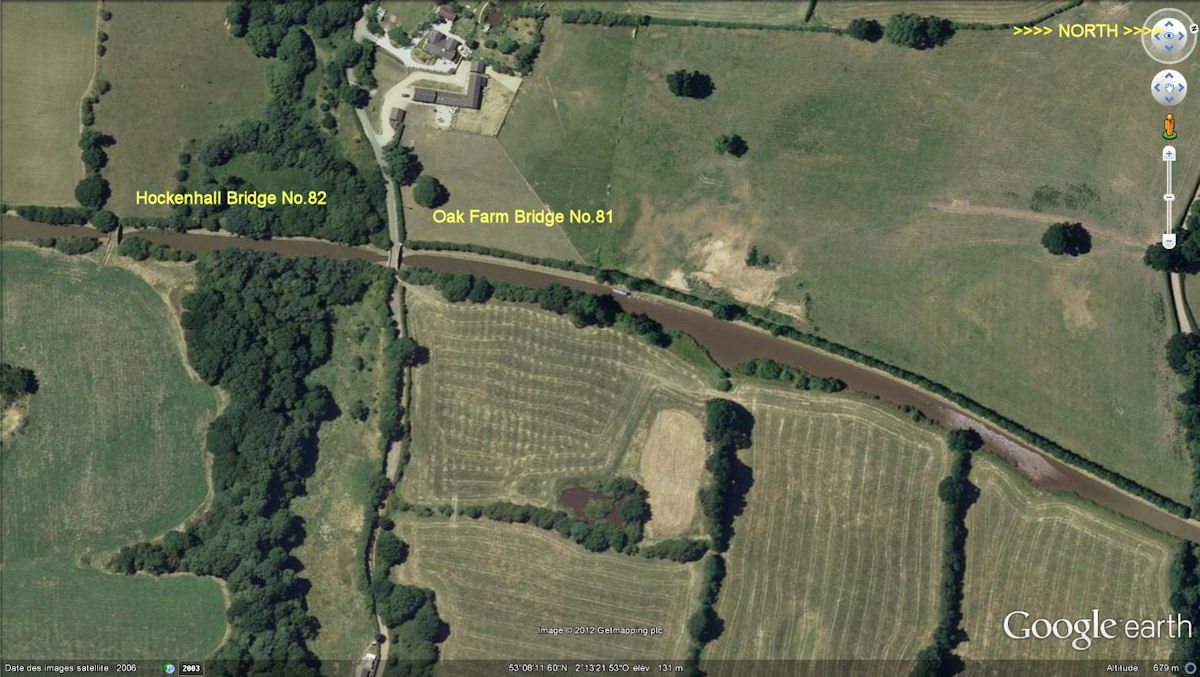Viewport: 1200px width, 677px height.
Task: Pan map up with Move joystick arrow
Action: point(1169,75)
